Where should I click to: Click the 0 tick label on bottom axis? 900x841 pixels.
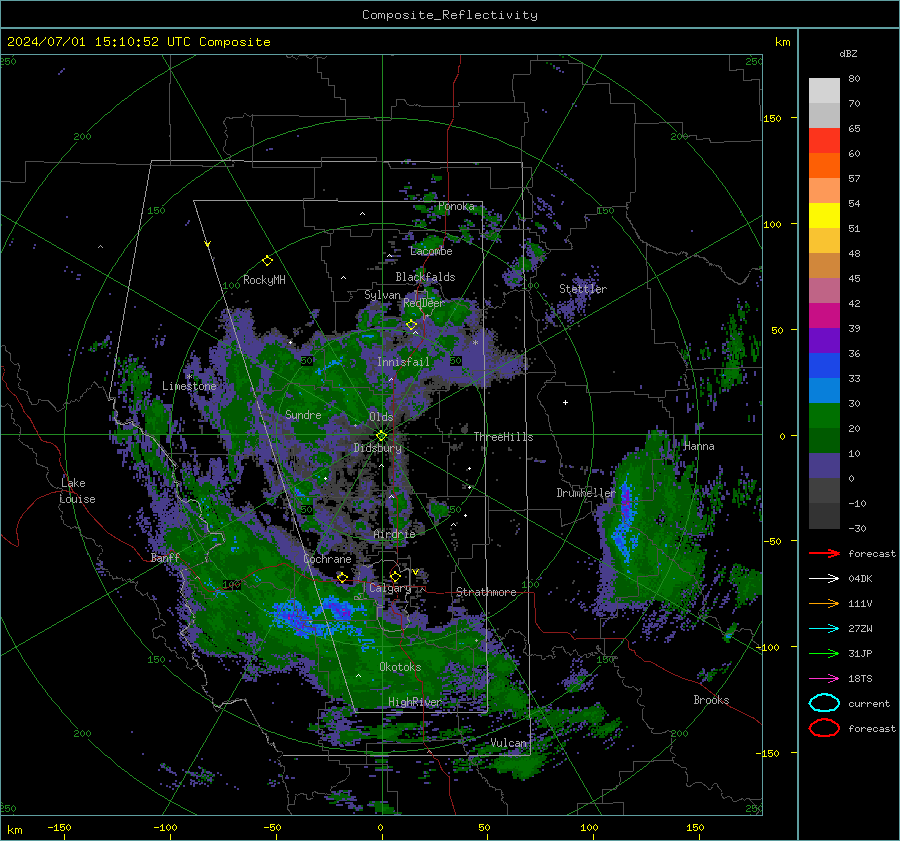pyautogui.click(x=381, y=828)
